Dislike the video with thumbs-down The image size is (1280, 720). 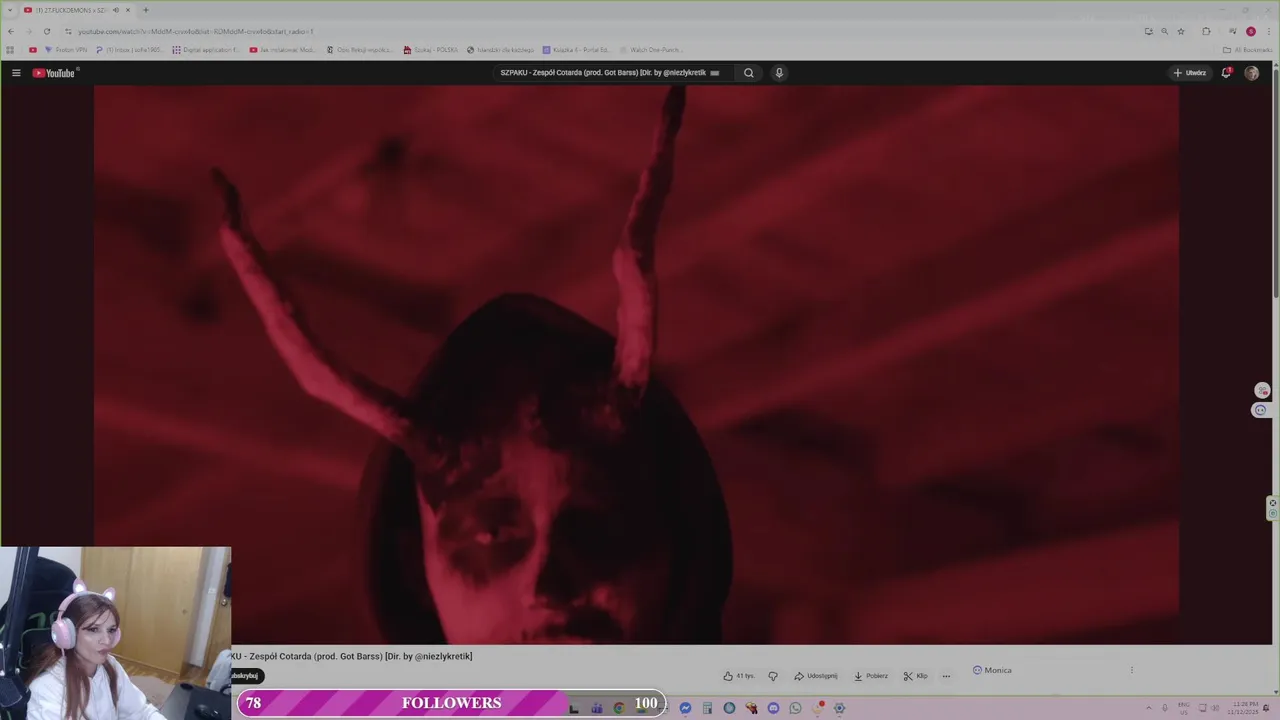coord(773,676)
